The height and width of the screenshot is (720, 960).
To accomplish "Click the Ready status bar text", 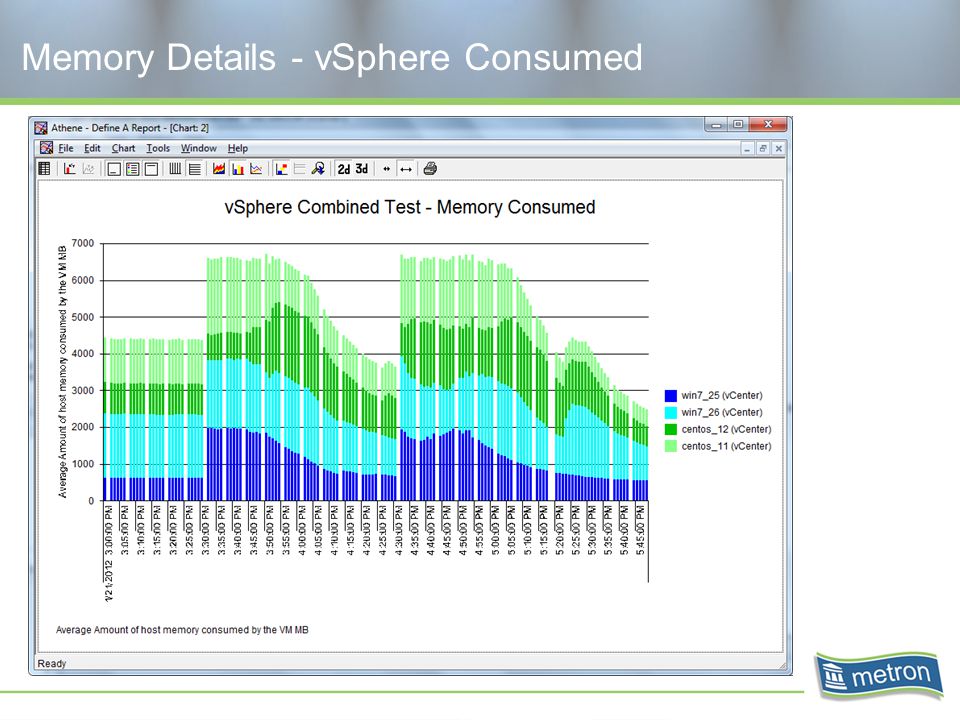I will point(51,664).
